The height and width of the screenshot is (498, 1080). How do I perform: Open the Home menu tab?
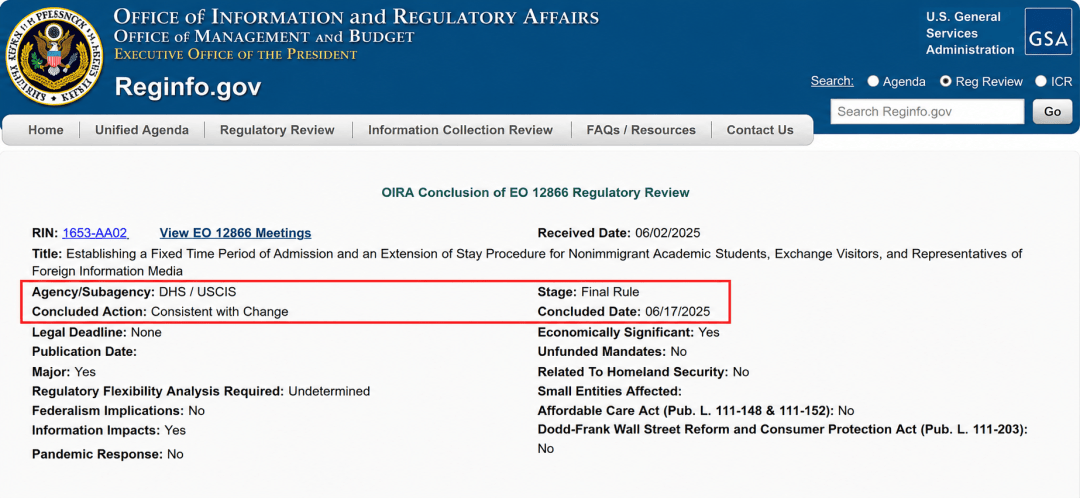[x=46, y=130]
